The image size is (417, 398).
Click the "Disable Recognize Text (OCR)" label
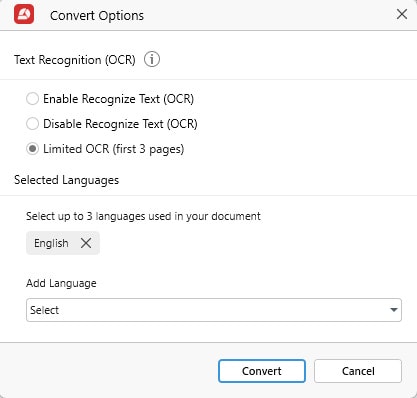120,124
